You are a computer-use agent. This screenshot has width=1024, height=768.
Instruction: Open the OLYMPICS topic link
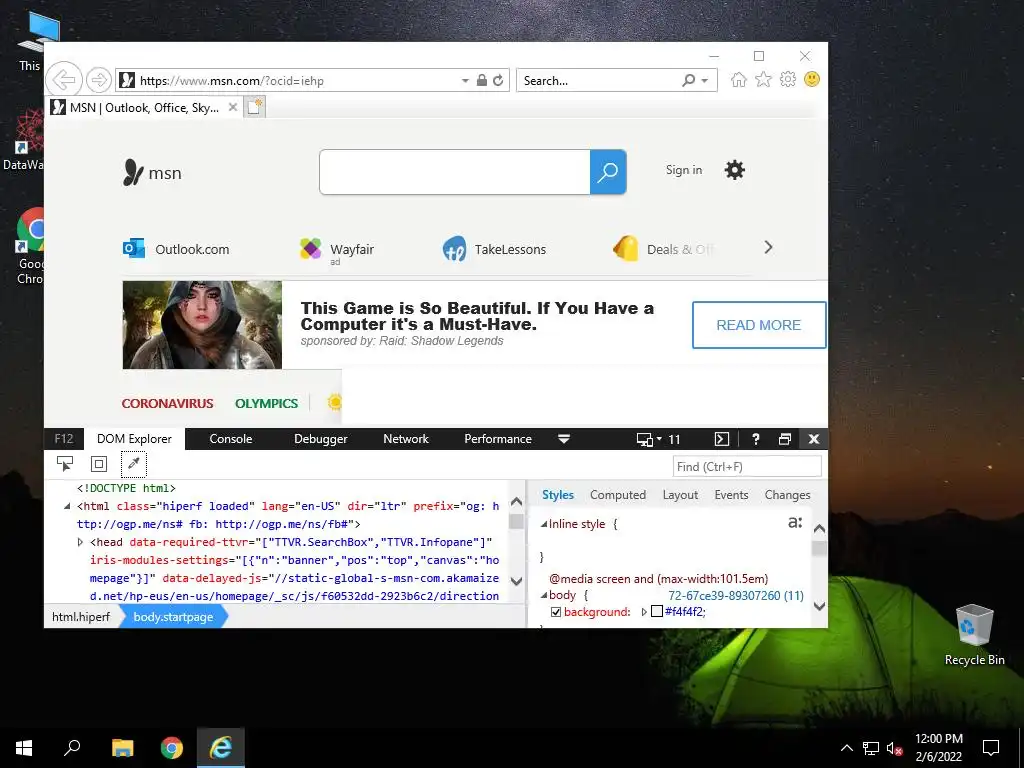pos(266,404)
